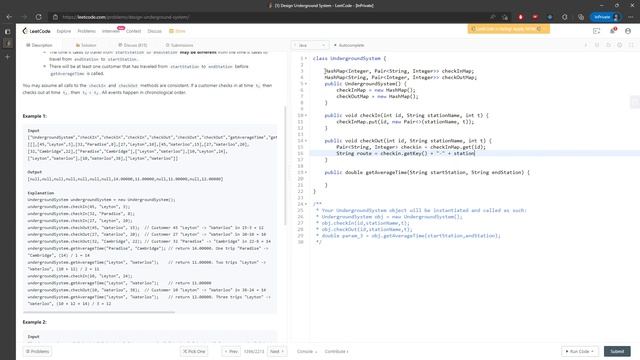This screenshot has width=640, height=360.
Task: Switch to the Description tab
Action: [39, 45]
